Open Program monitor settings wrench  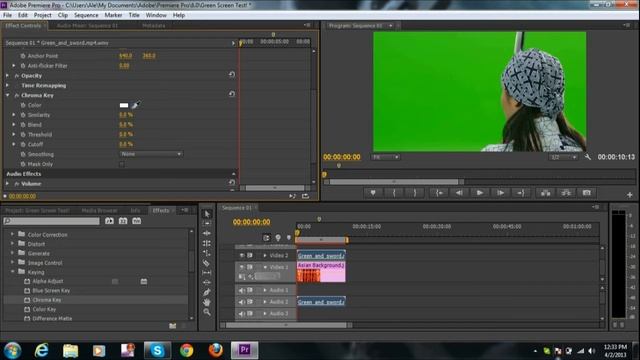point(588,157)
